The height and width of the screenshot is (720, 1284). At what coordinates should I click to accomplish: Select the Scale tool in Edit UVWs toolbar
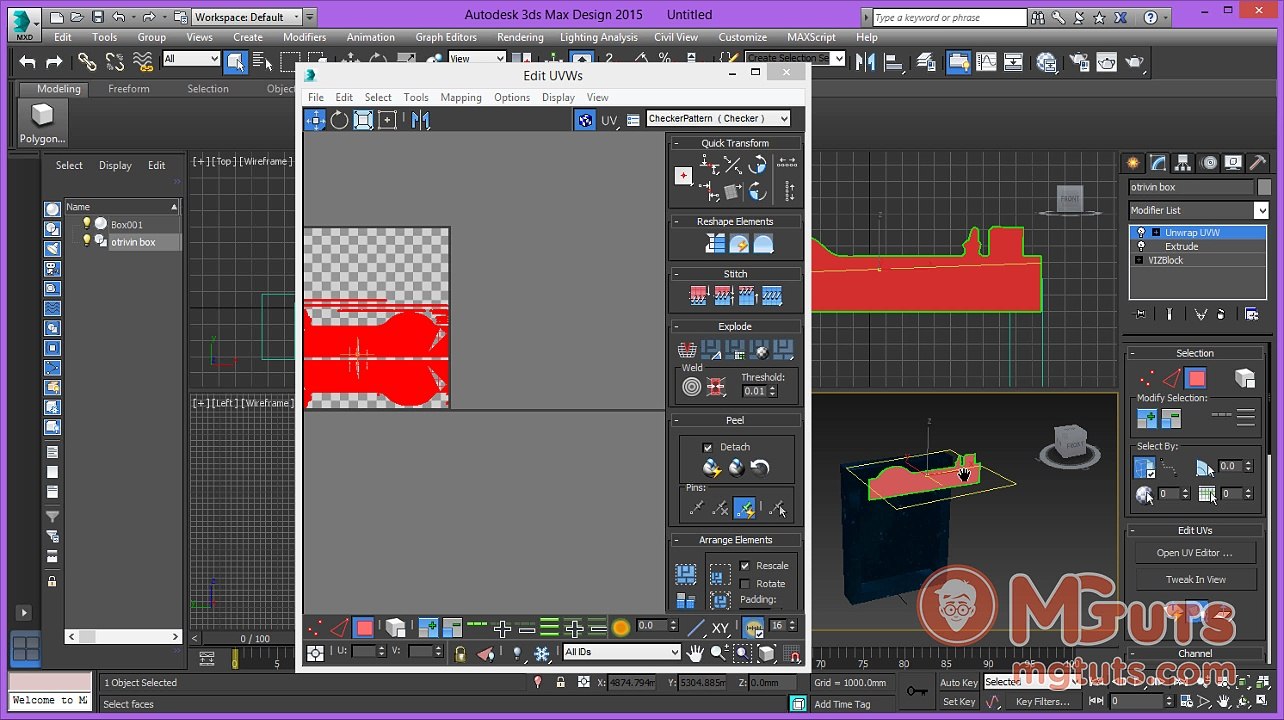(363, 120)
